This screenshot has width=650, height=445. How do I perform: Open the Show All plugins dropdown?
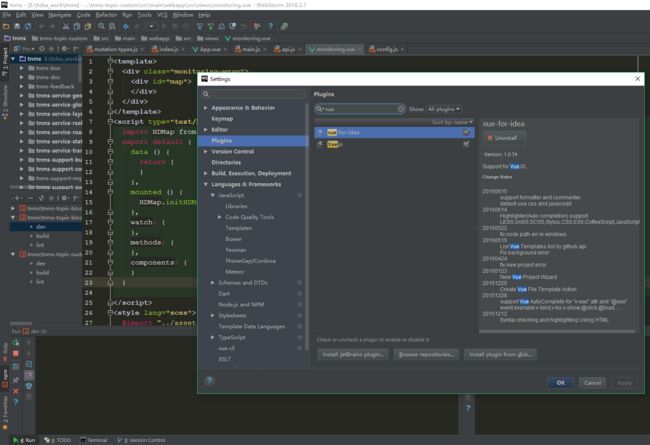click(x=444, y=109)
